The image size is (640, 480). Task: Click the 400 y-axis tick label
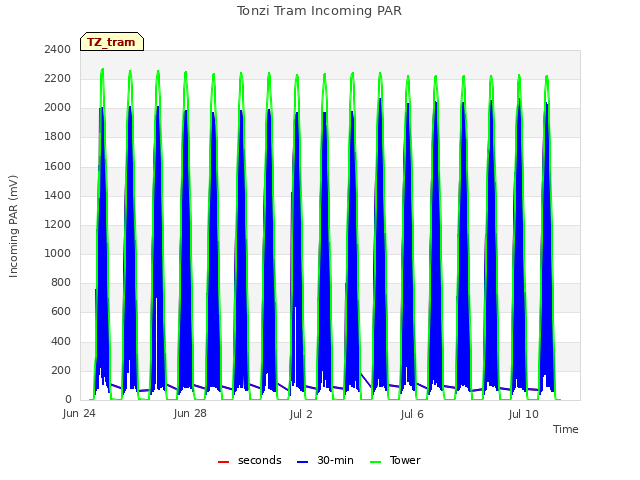click(x=61, y=341)
